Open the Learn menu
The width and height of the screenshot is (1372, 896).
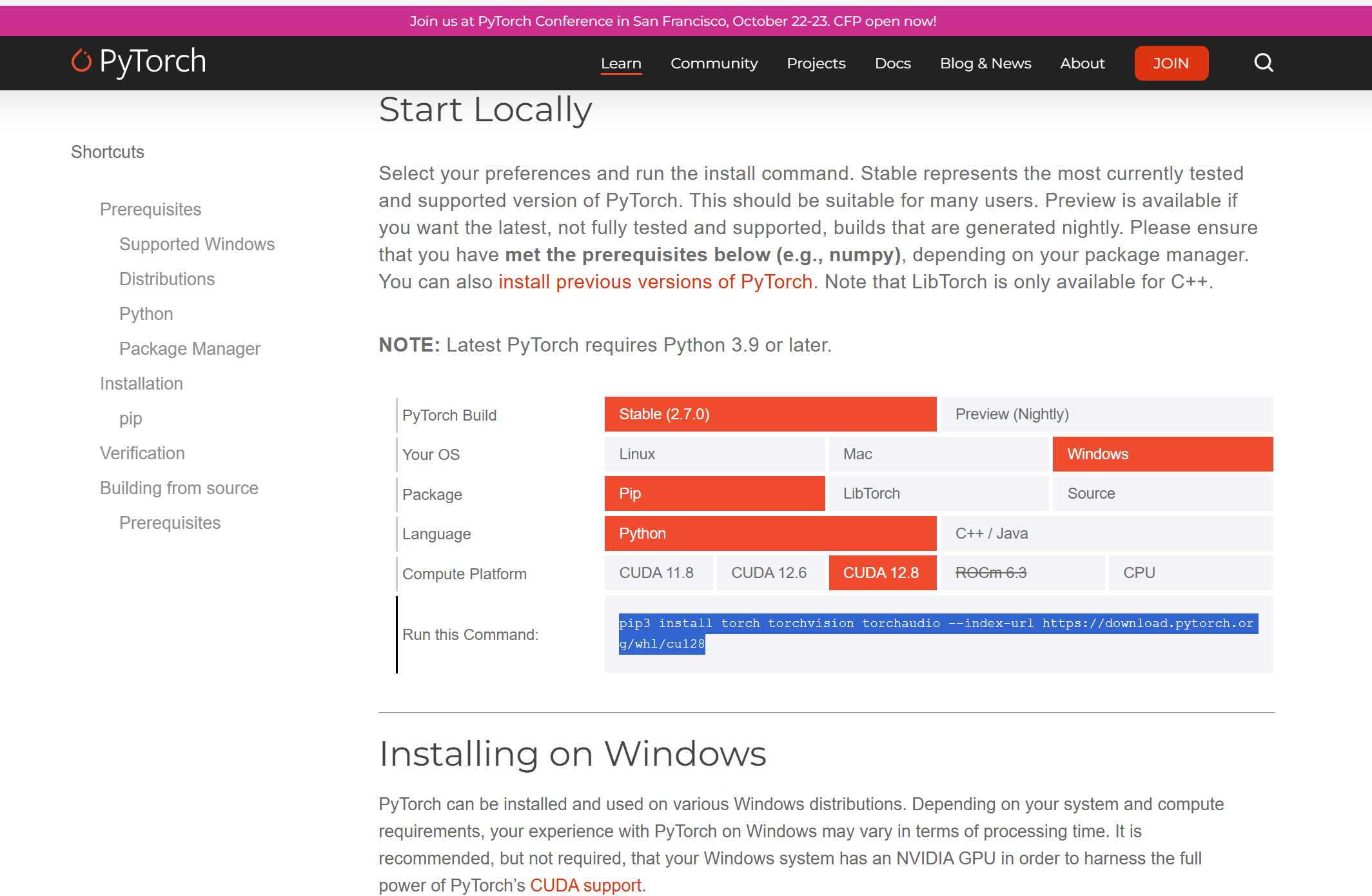[621, 63]
